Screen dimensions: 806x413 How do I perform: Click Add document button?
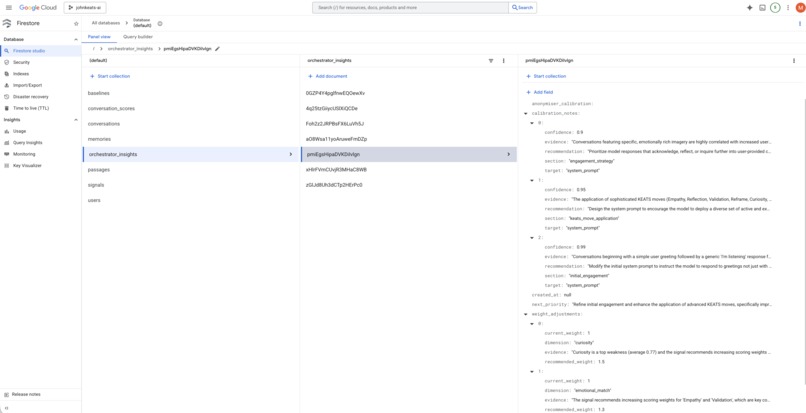coord(328,76)
